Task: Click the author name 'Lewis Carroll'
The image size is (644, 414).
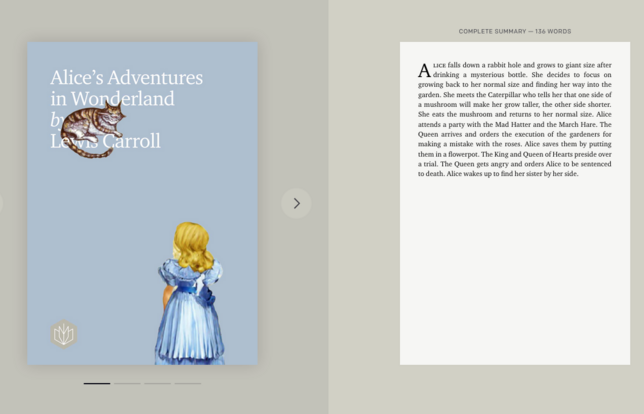Action: (x=106, y=141)
